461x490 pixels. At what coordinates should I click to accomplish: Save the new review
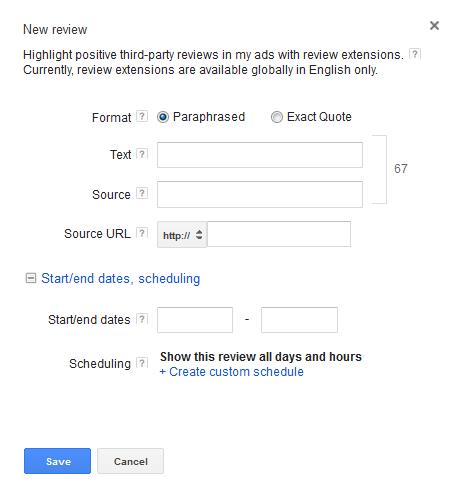pyautogui.click(x=57, y=461)
